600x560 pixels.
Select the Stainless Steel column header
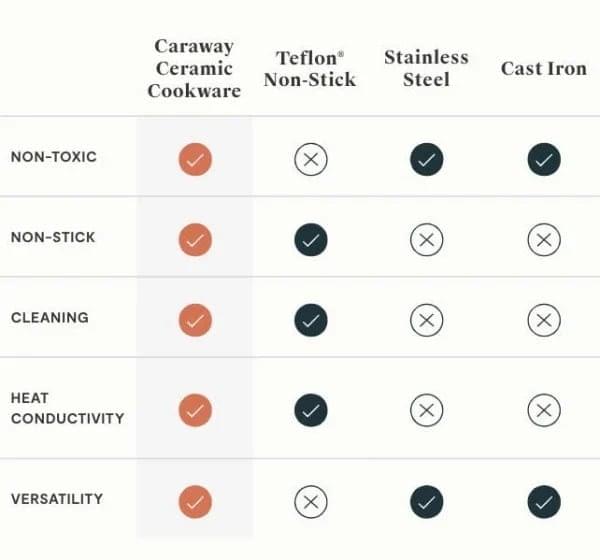(x=427, y=68)
